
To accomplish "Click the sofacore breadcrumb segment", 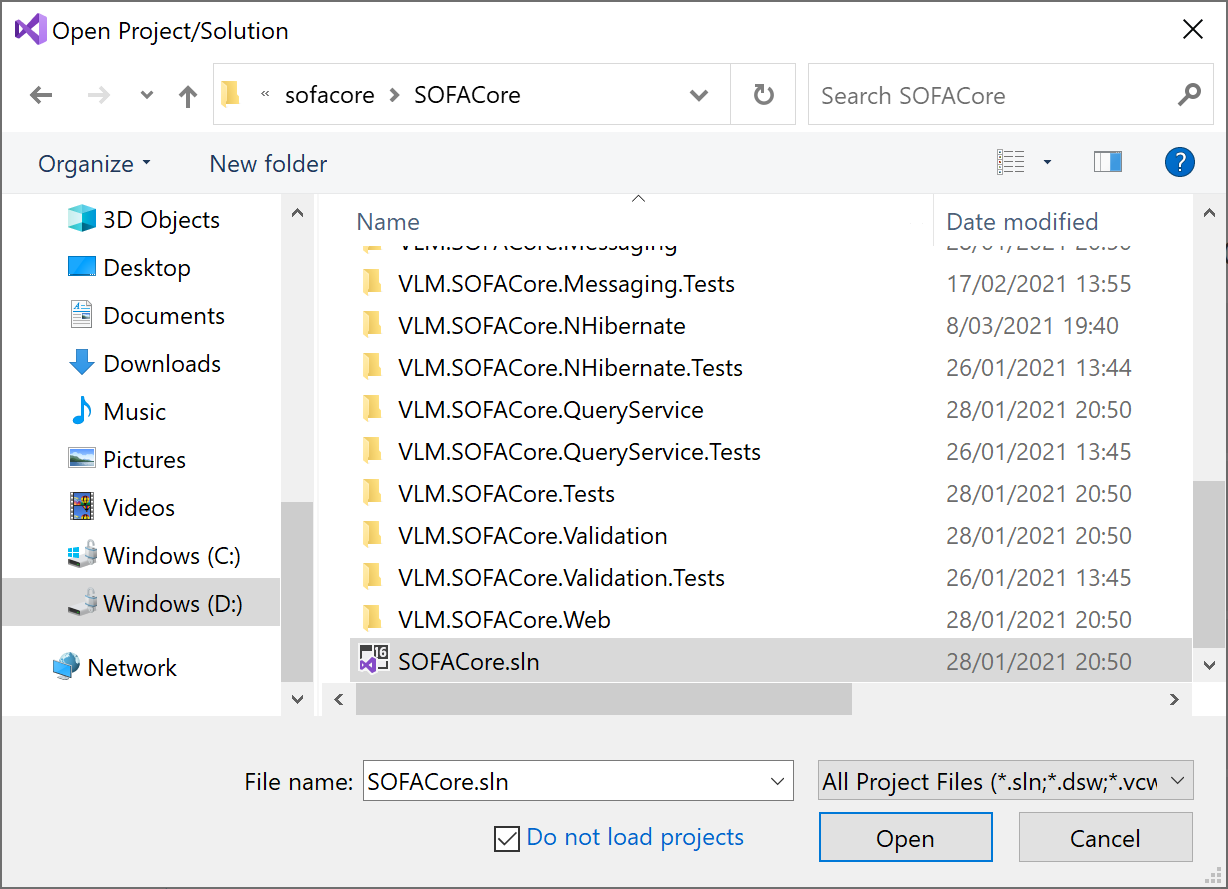I will [330, 95].
